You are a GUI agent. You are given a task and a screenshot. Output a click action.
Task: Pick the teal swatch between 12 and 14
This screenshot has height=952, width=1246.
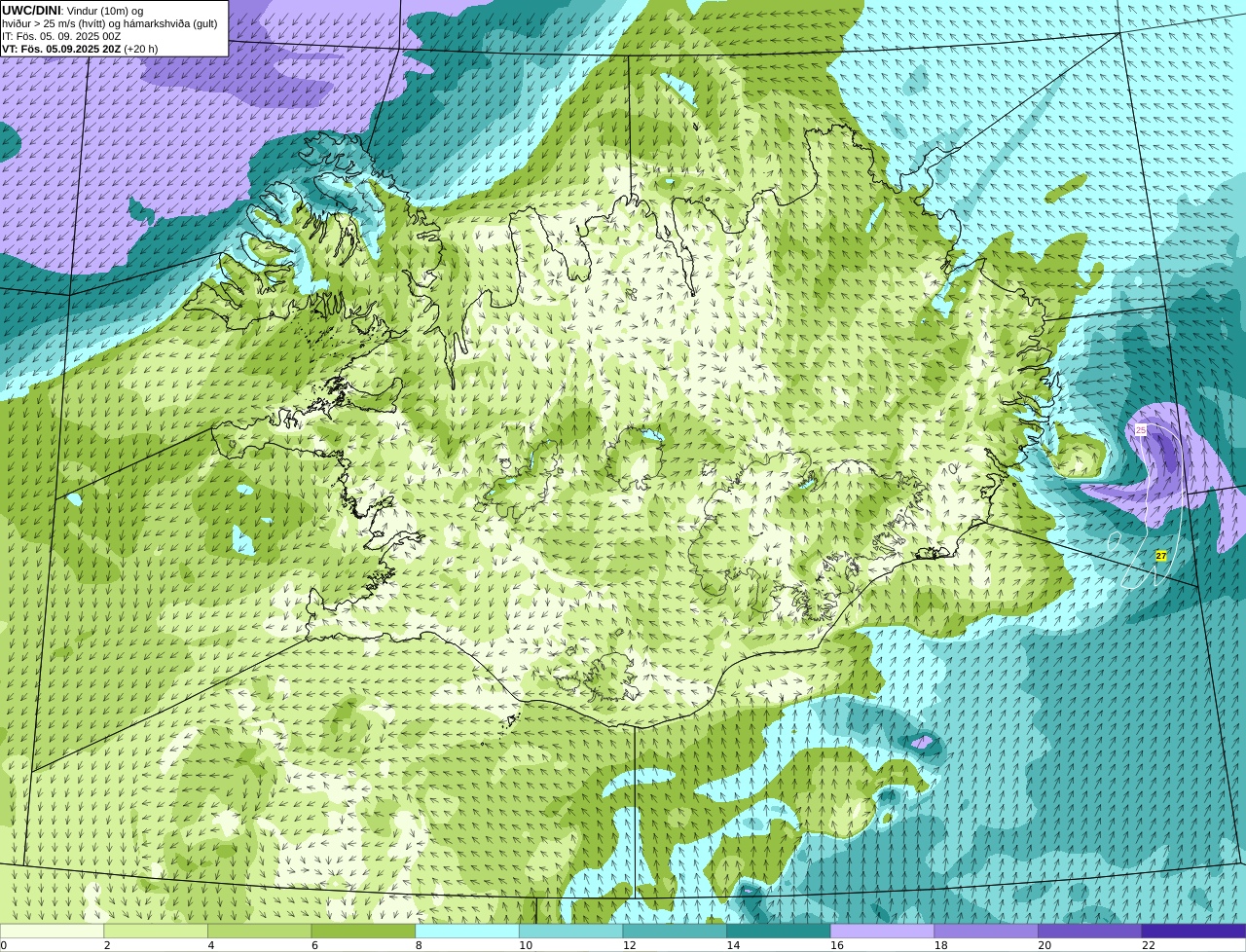(675, 931)
